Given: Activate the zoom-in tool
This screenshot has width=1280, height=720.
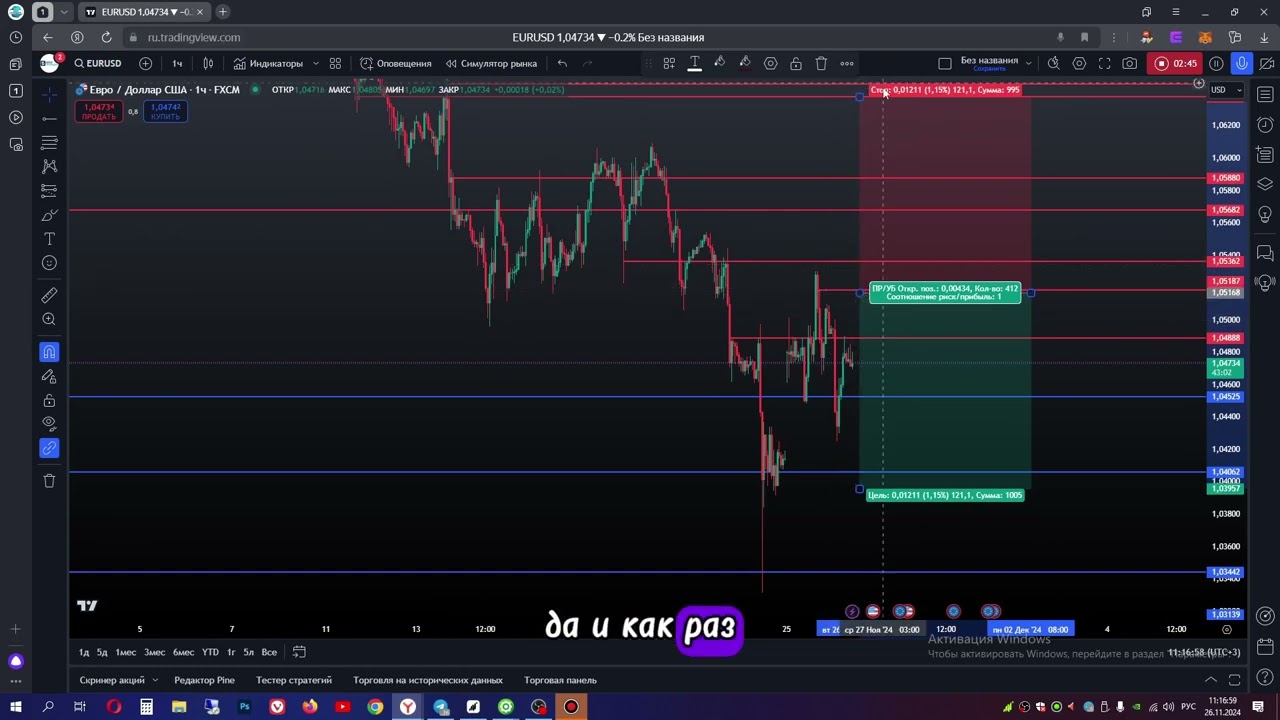Looking at the screenshot, I should point(49,319).
